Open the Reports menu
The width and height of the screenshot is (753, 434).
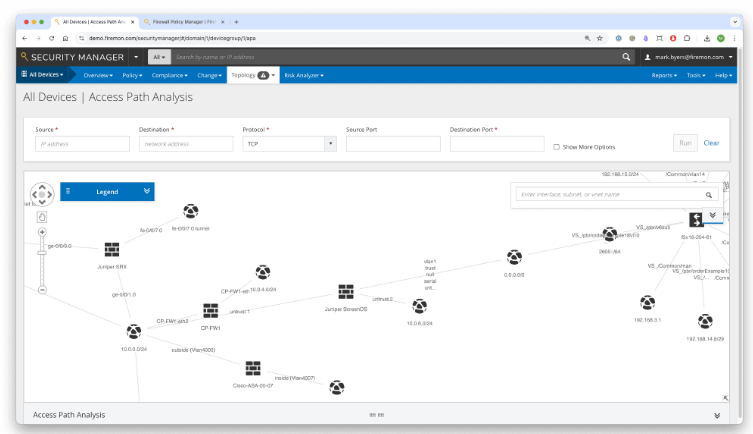[x=664, y=75]
